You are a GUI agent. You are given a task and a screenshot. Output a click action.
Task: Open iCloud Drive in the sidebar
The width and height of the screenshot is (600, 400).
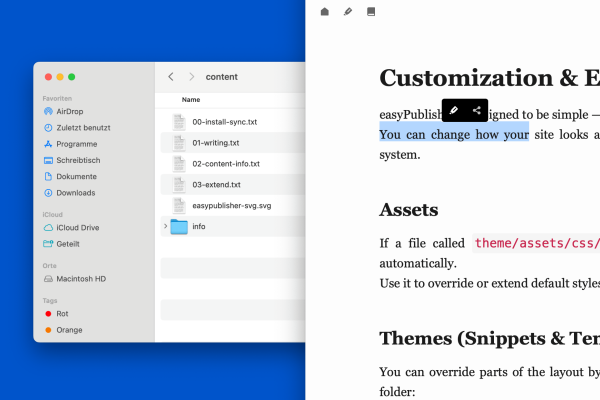(x=77, y=227)
